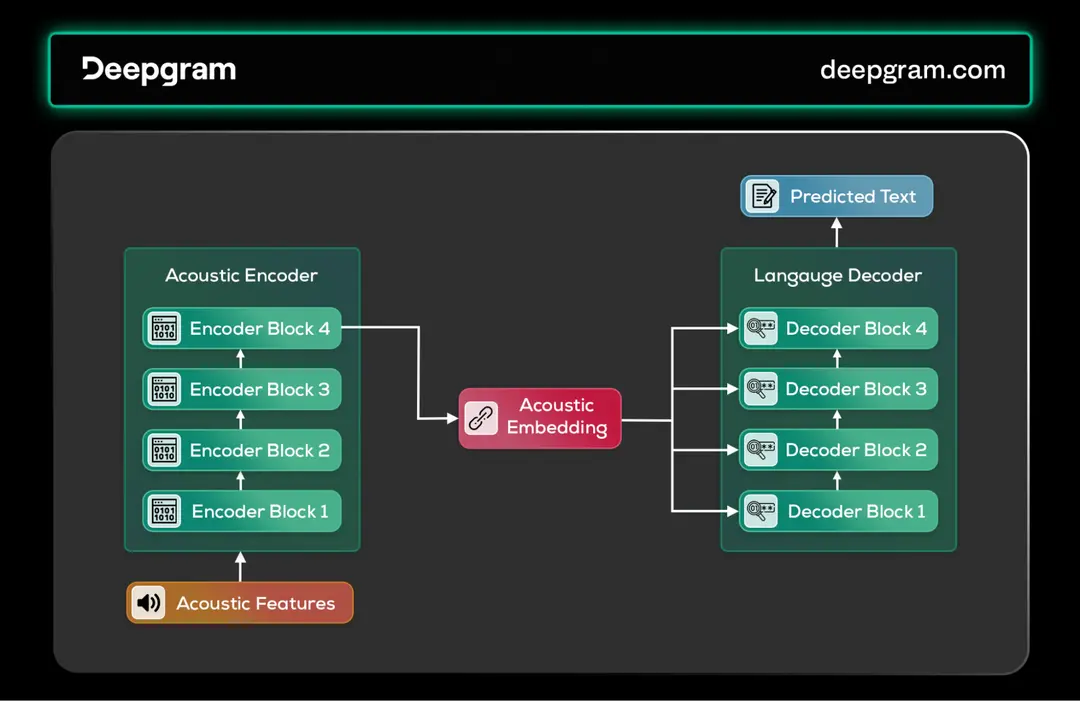Toggle the Decoder Block 3 node
This screenshot has width=1080, height=701.
pyautogui.click(x=838, y=389)
